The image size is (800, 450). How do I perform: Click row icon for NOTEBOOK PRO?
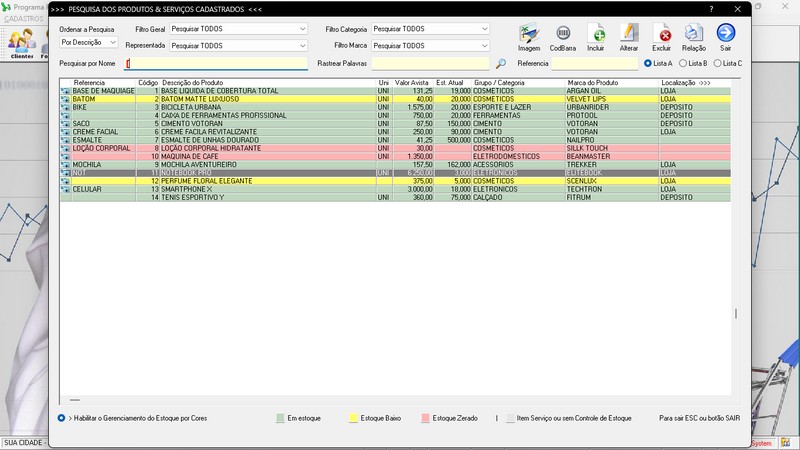65,172
